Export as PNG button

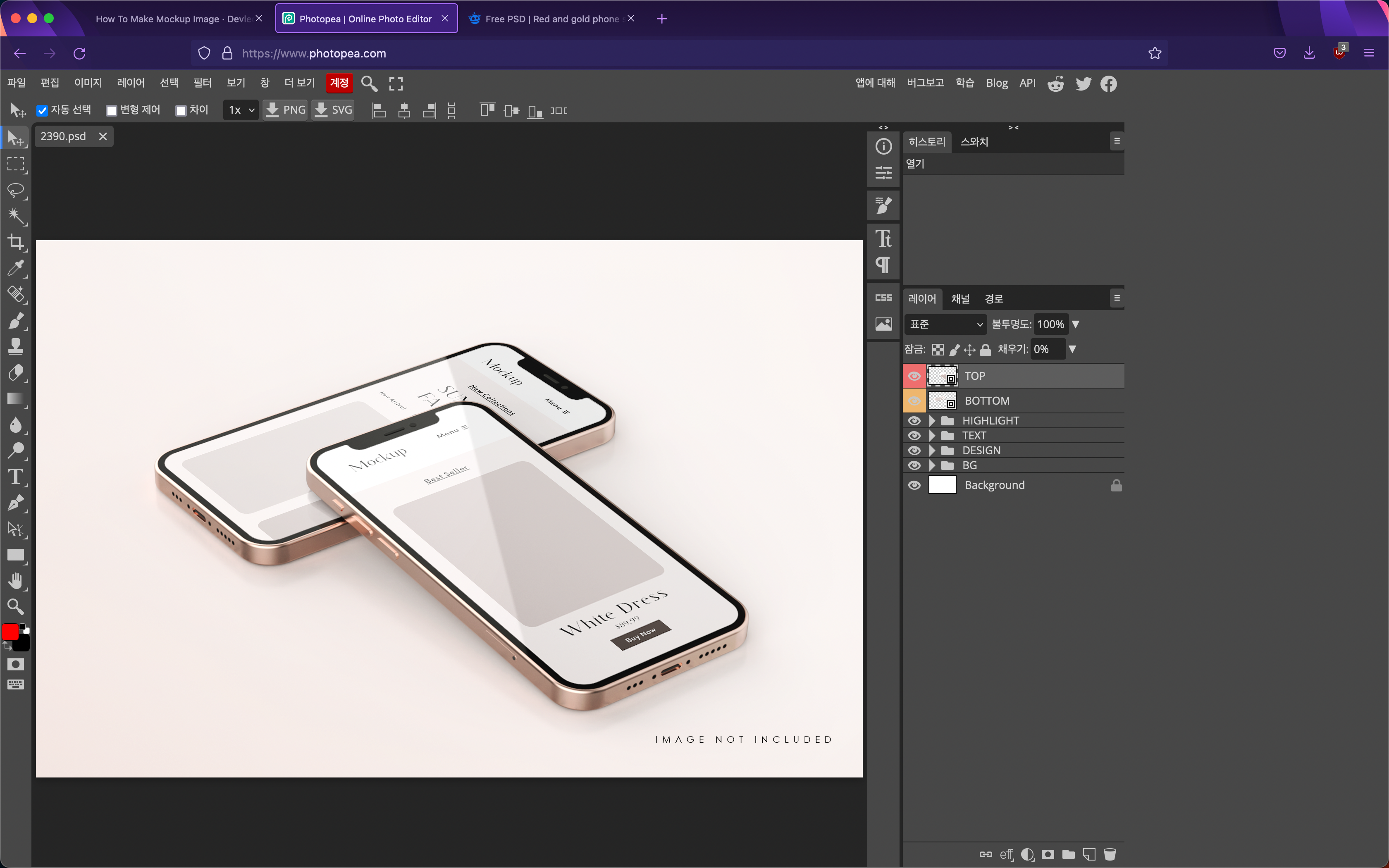(x=285, y=110)
